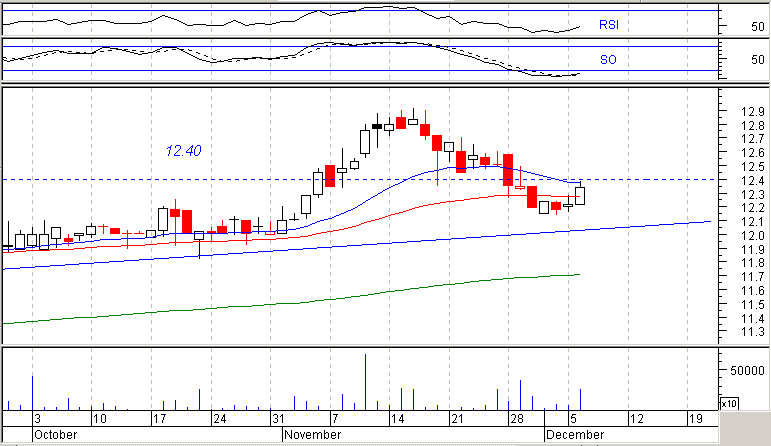
Task: Select the blue 12.40 price annotation
Action: pyautogui.click(x=183, y=150)
